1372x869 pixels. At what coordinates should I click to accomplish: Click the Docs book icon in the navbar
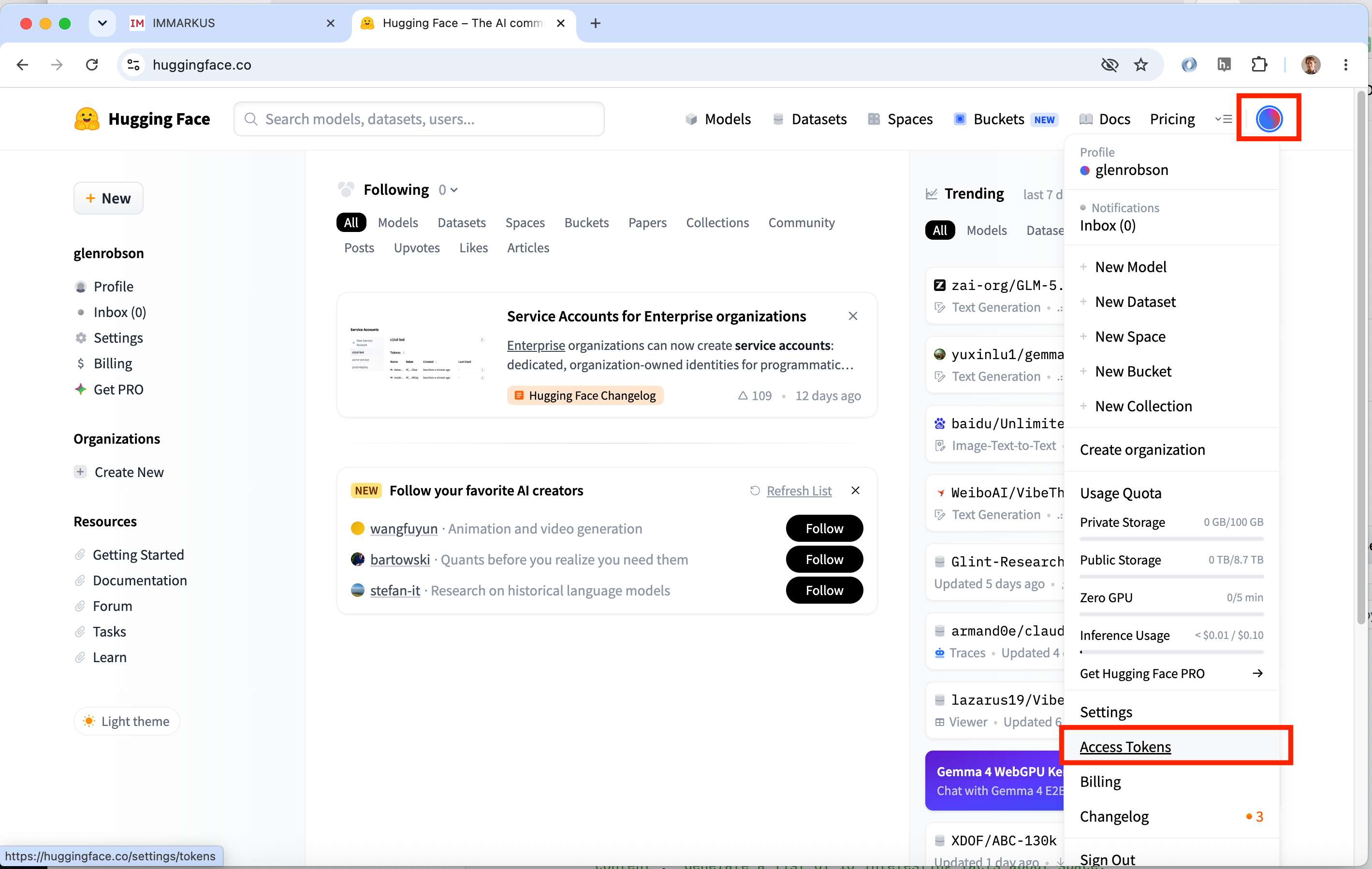(1086, 119)
